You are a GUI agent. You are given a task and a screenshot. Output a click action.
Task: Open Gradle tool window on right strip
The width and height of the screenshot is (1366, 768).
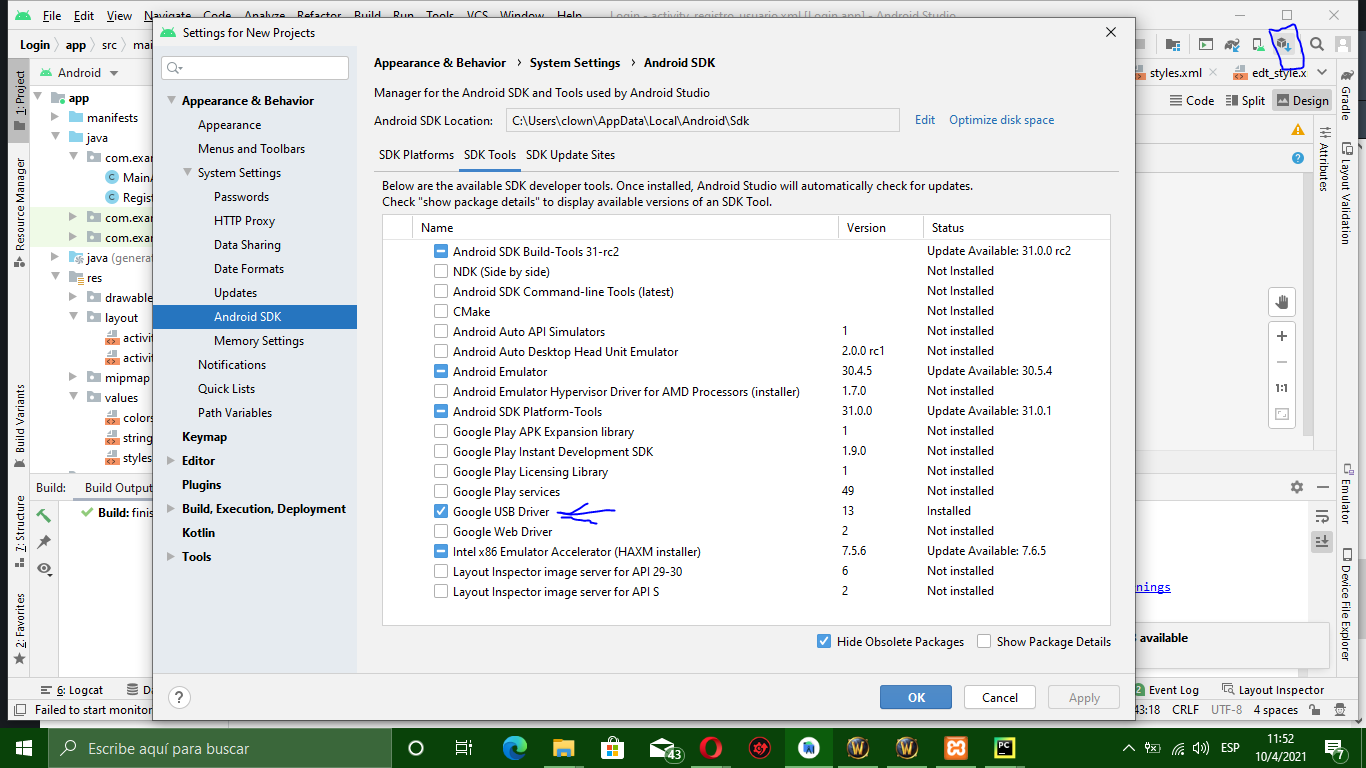pos(1346,97)
